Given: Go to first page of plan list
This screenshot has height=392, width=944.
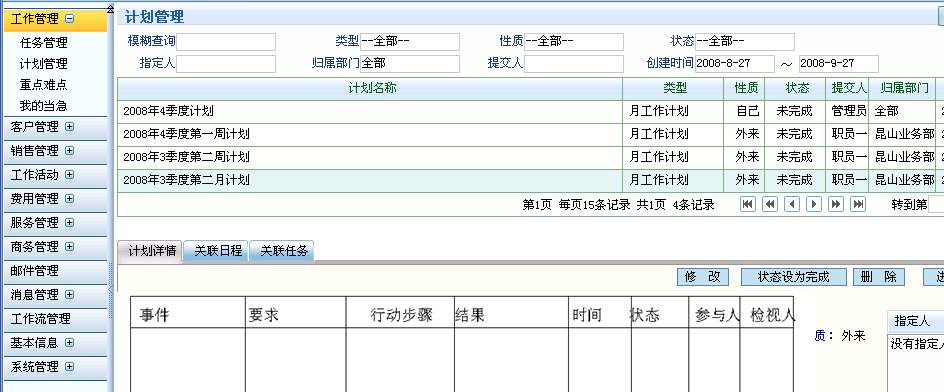Looking at the screenshot, I should [x=748, y=204].
